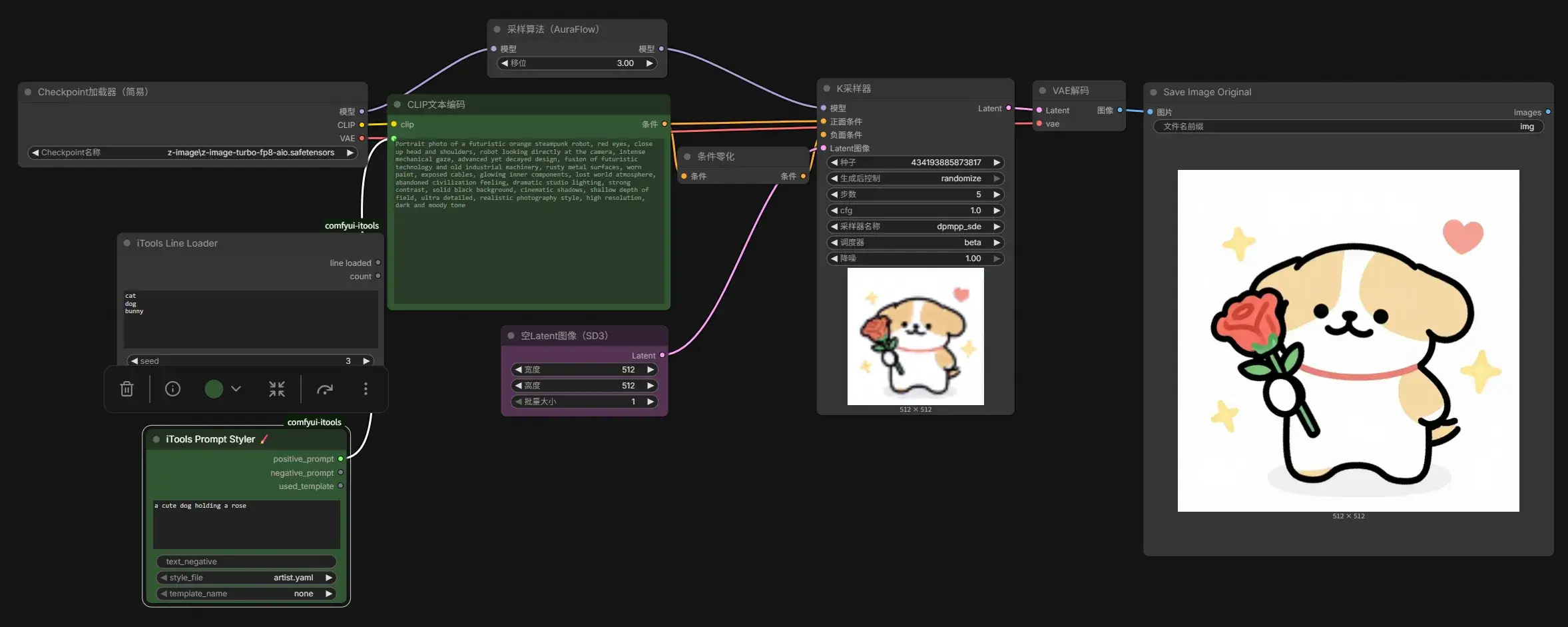
Task: Open style_file artist.yaml dropdown
Action: click(246, 578)
